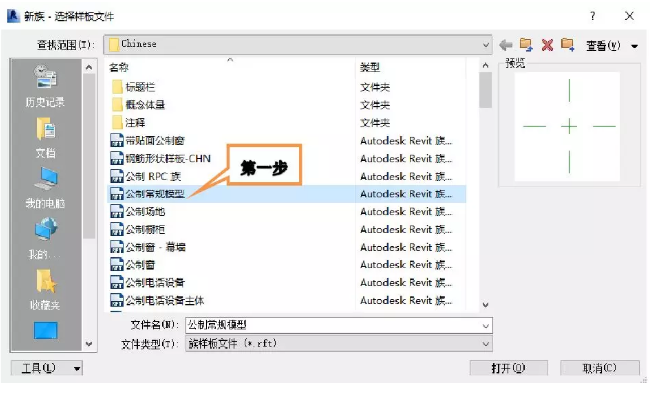Select the 带贴面公制窗 template file
The width and height of the screenshot is (652, 396).
[148, 141]
